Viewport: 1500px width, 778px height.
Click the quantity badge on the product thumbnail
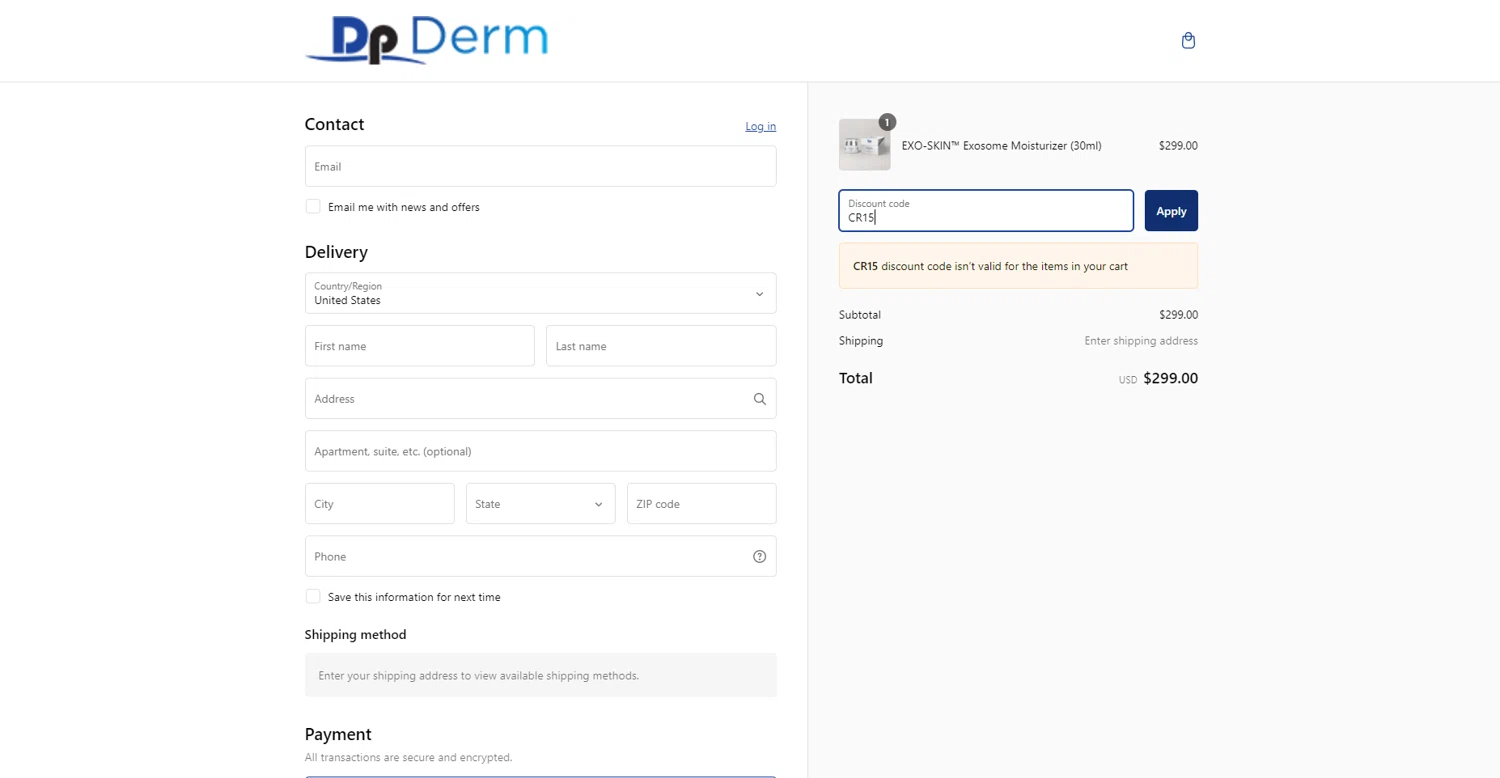(887, 122)
